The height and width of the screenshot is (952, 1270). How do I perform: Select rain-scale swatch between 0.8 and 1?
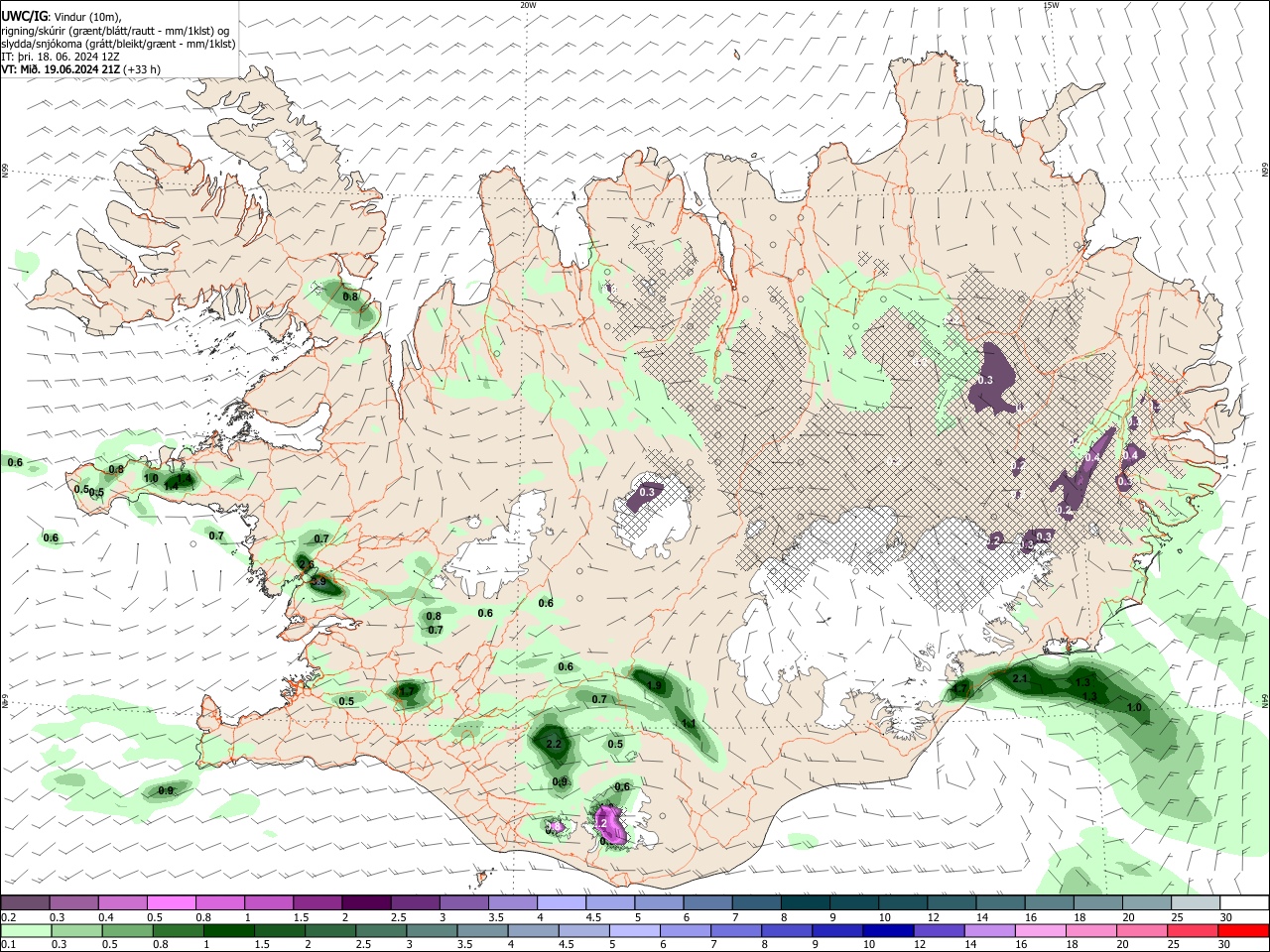(x=178, y=931)
